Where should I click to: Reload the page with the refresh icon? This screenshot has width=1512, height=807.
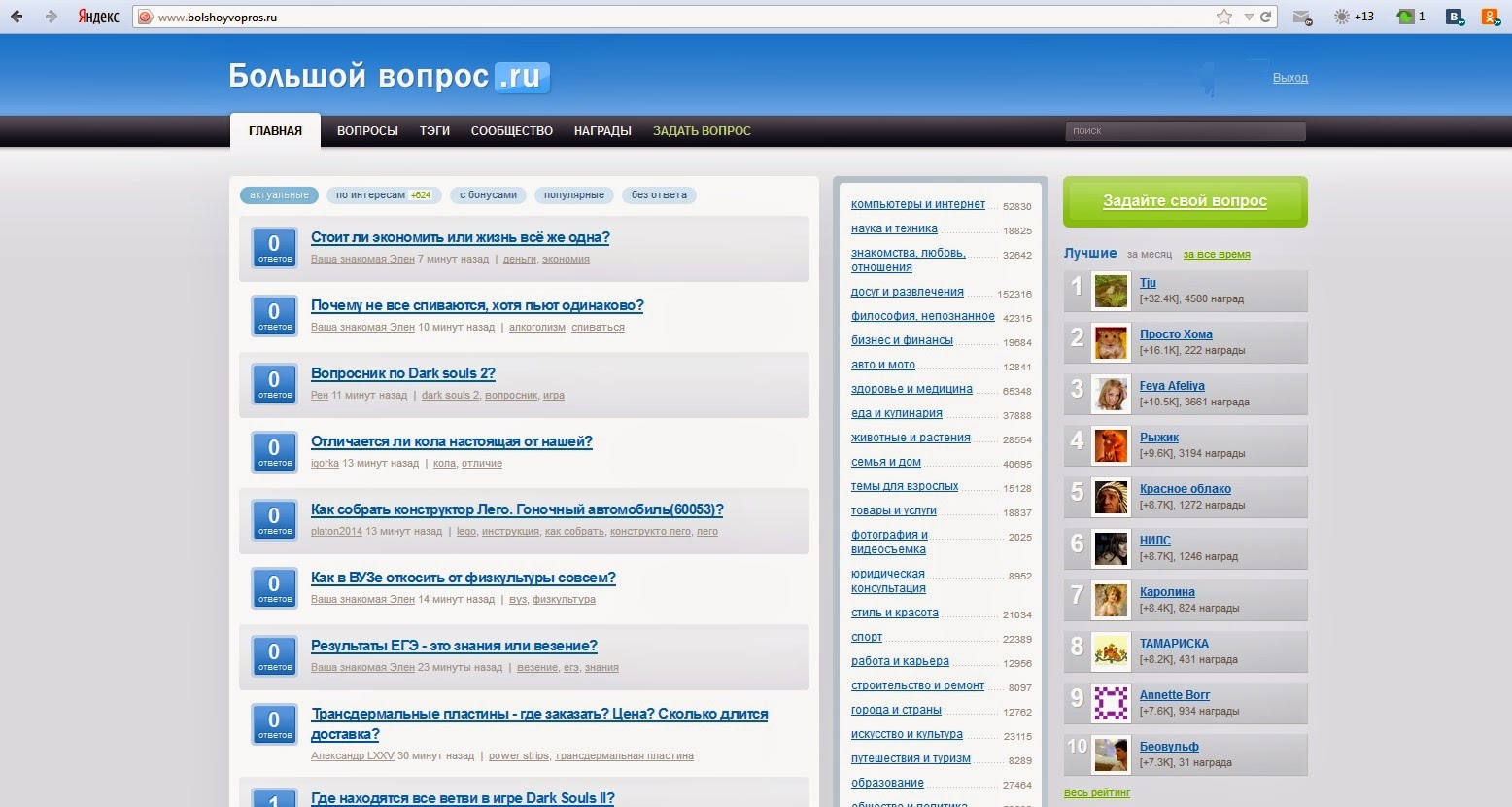1265,17
